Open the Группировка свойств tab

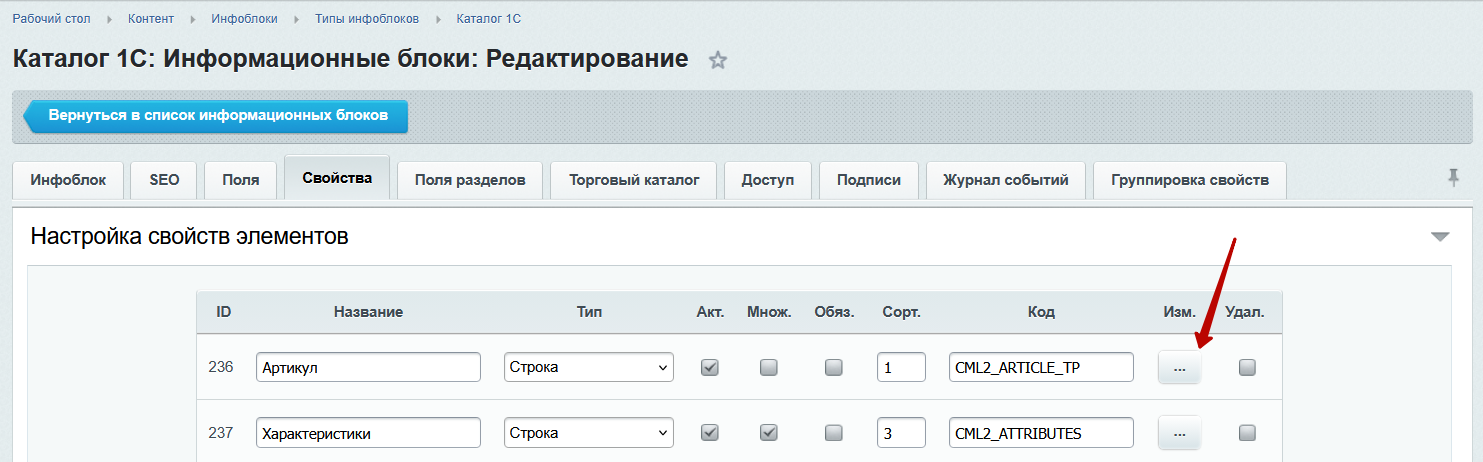pyautogui.click(x=1190, y=180)
